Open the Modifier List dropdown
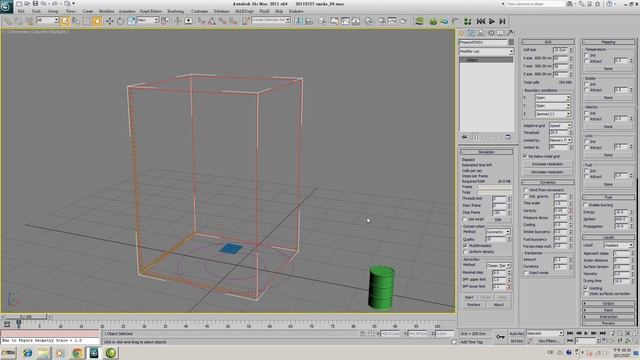 tap(486, 51)
